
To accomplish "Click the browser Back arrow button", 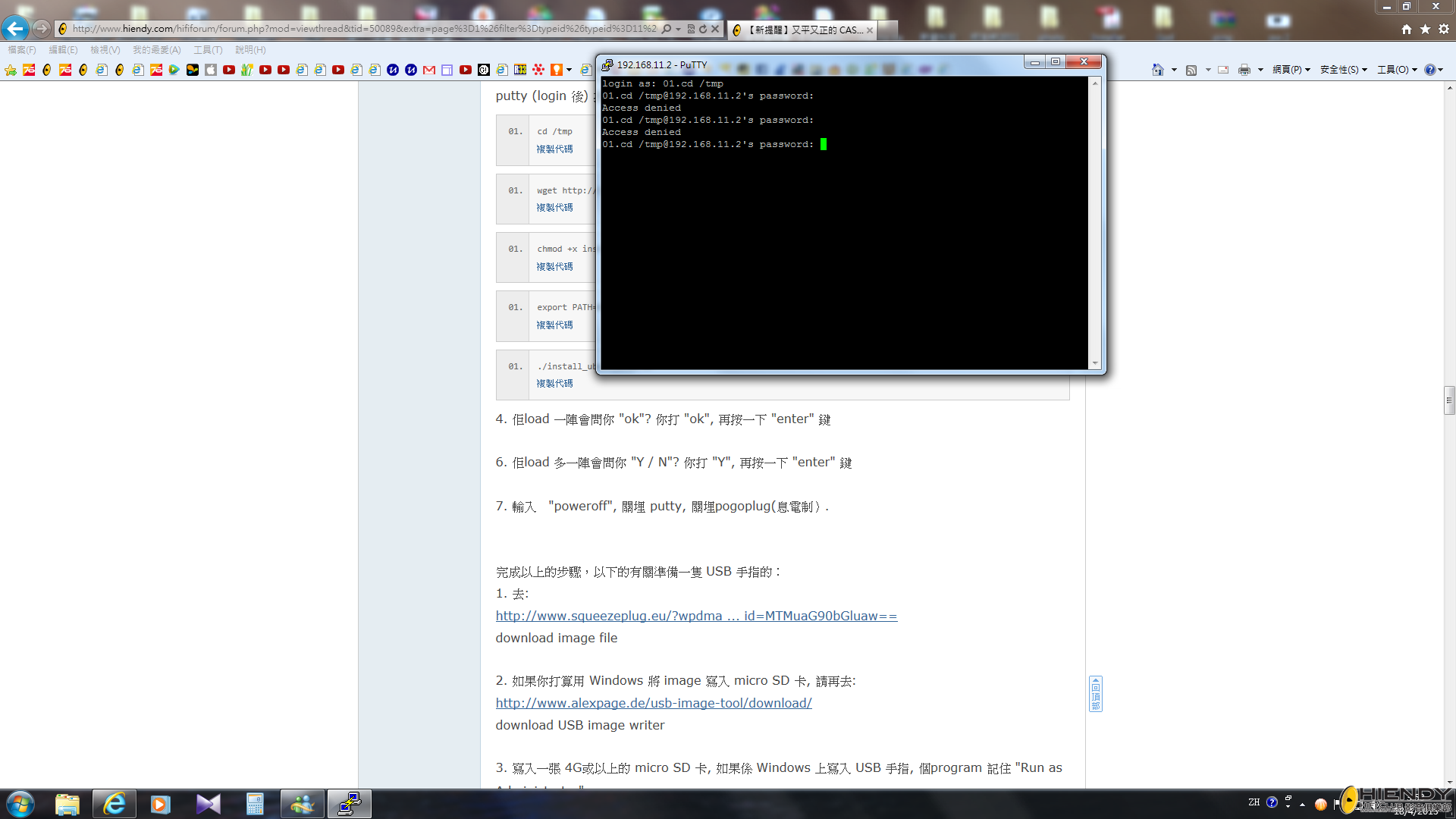I will 15,29.
